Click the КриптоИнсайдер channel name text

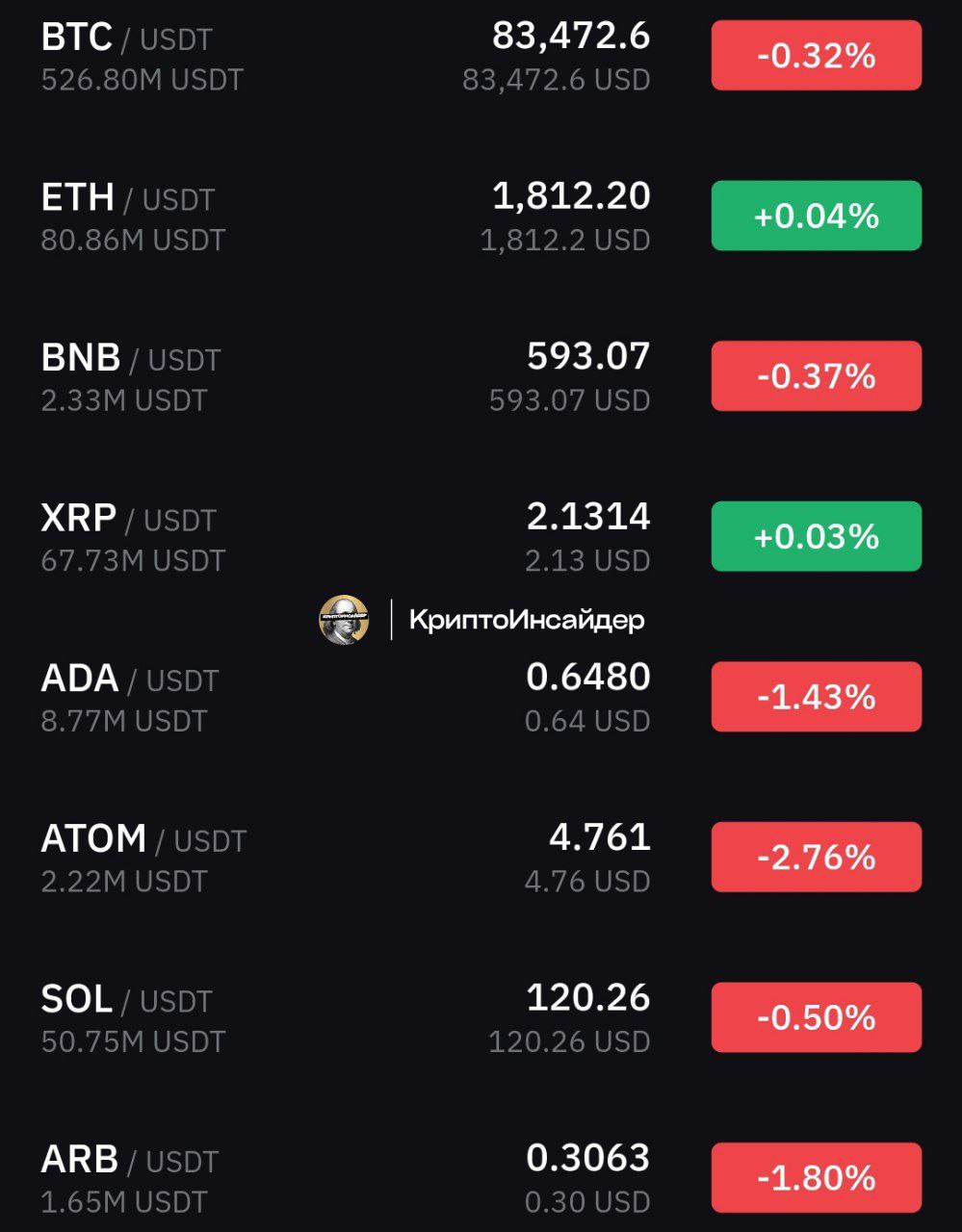coord(527,620)
